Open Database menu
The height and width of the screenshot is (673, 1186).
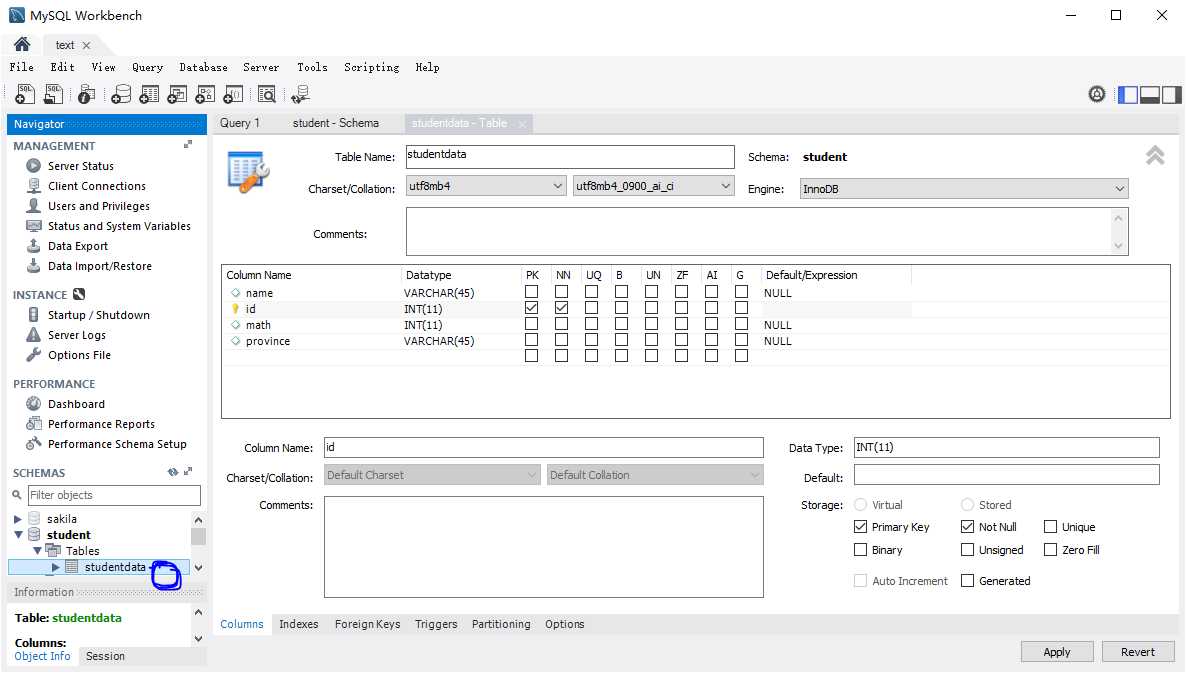pos(203,67)
